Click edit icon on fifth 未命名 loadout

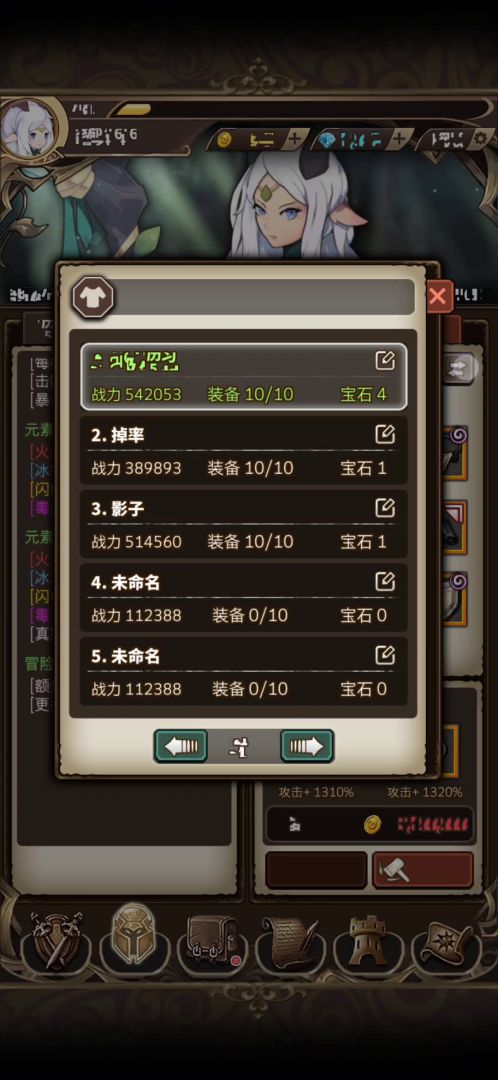384,655
